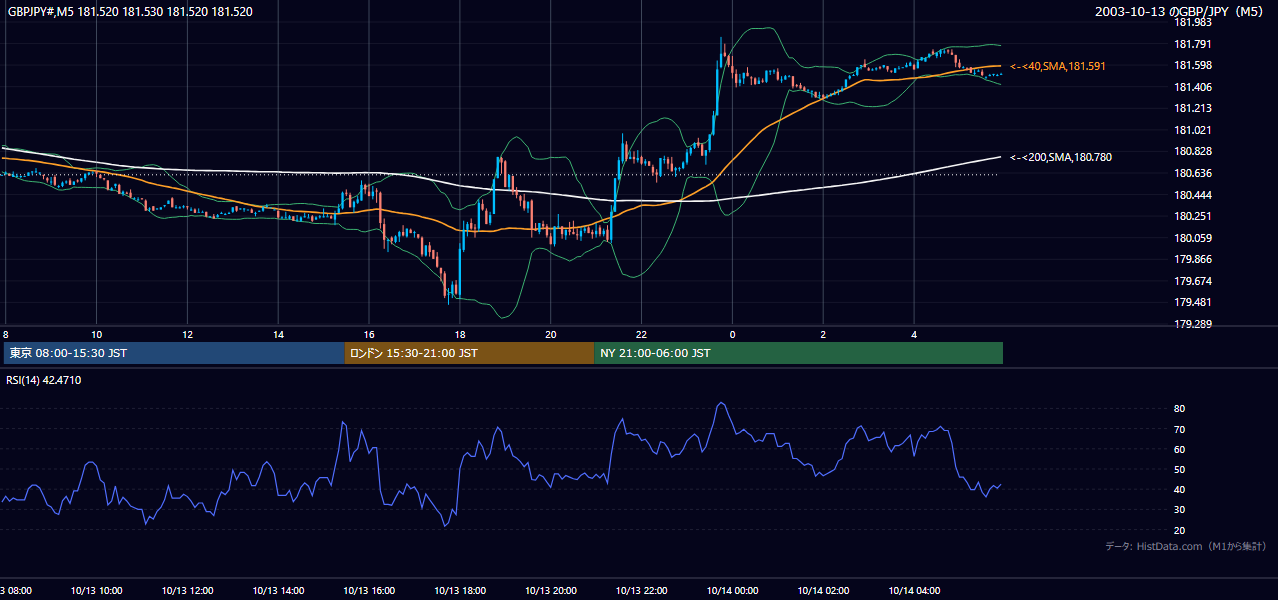The image size is (1278, 600).
Task: Click the 40 SMA 181.591 label
Action: pyautogui.click(x=1058, y=66)
